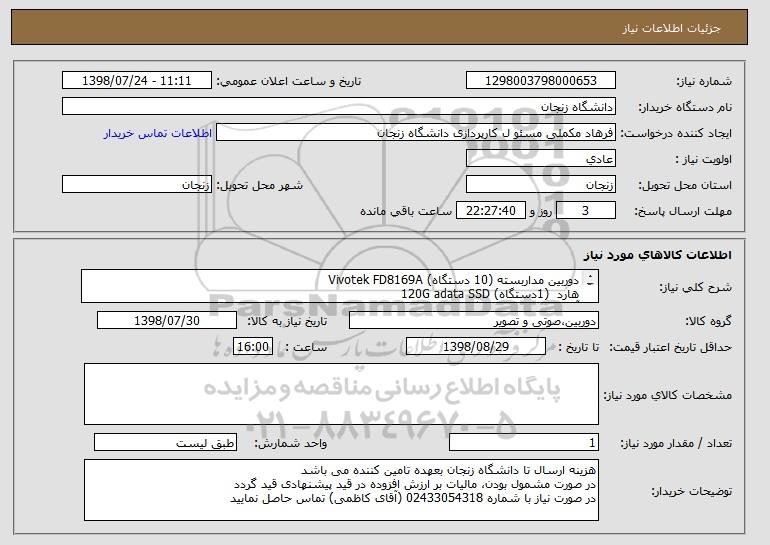Open the اطلاعات تماس خریدار link
The height and width of the screenshot is (545, 770).
pyautogui.click(x=158, y=133)
